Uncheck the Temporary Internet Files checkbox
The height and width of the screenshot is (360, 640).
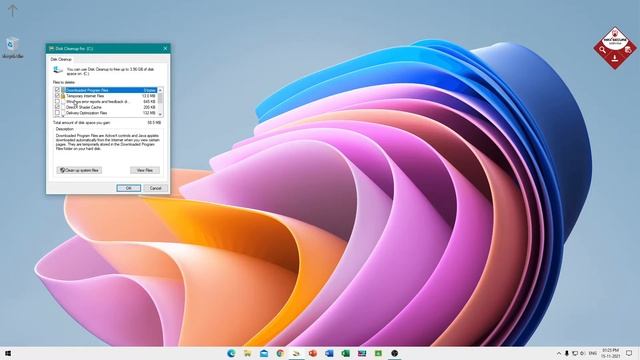57,96
